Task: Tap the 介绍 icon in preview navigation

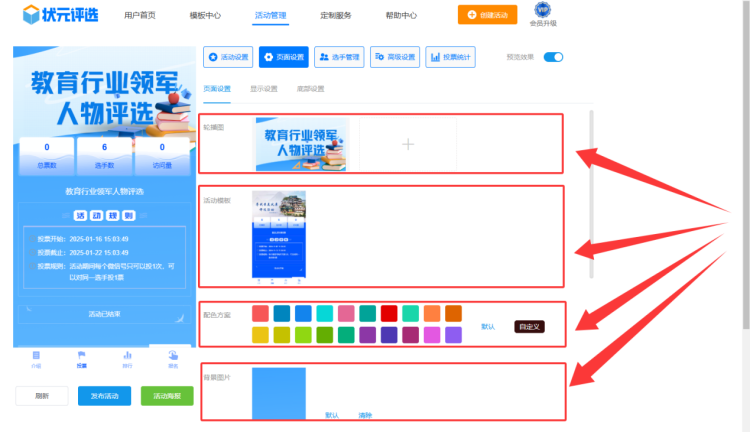Action: pos(36,356)
